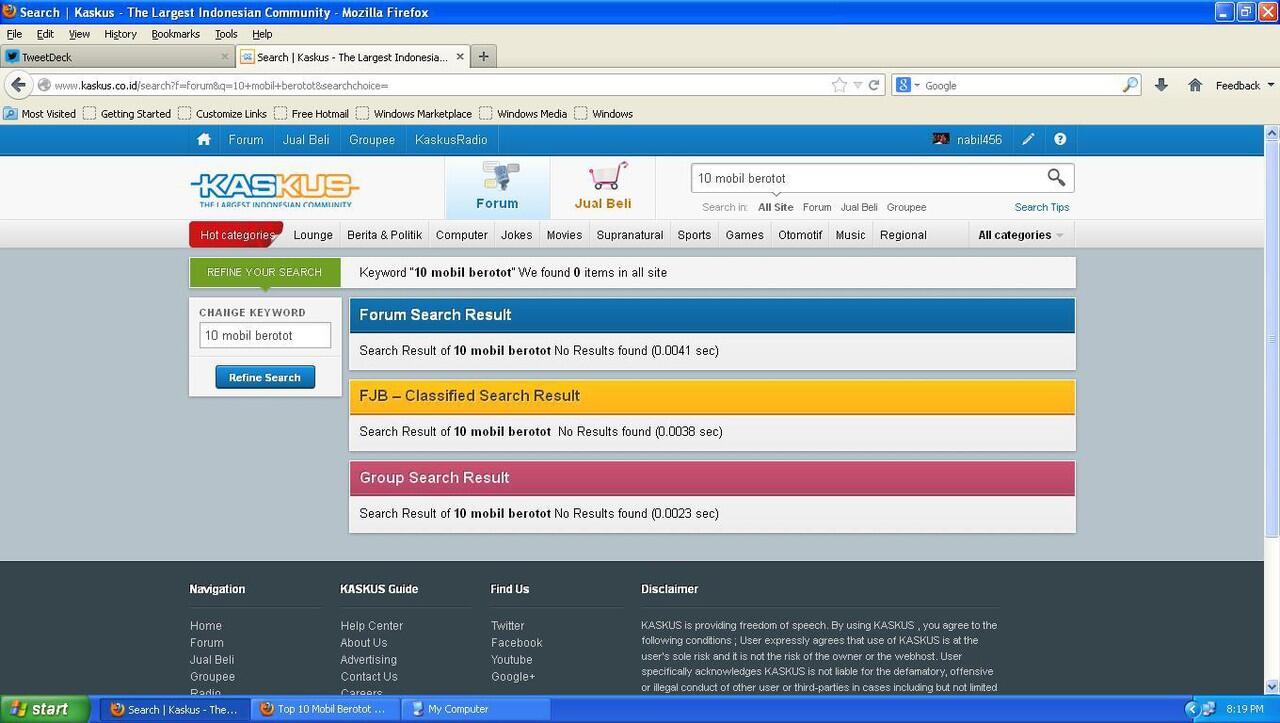1280x723 pixels.
Task: Open the Tools menu
Action: pyautogui.click(x=226, y=34)
